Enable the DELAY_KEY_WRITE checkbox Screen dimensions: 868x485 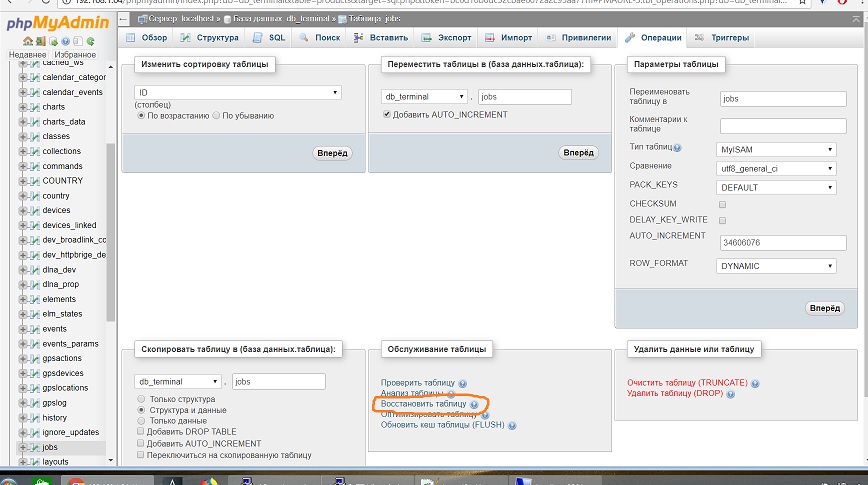(722, 220)
